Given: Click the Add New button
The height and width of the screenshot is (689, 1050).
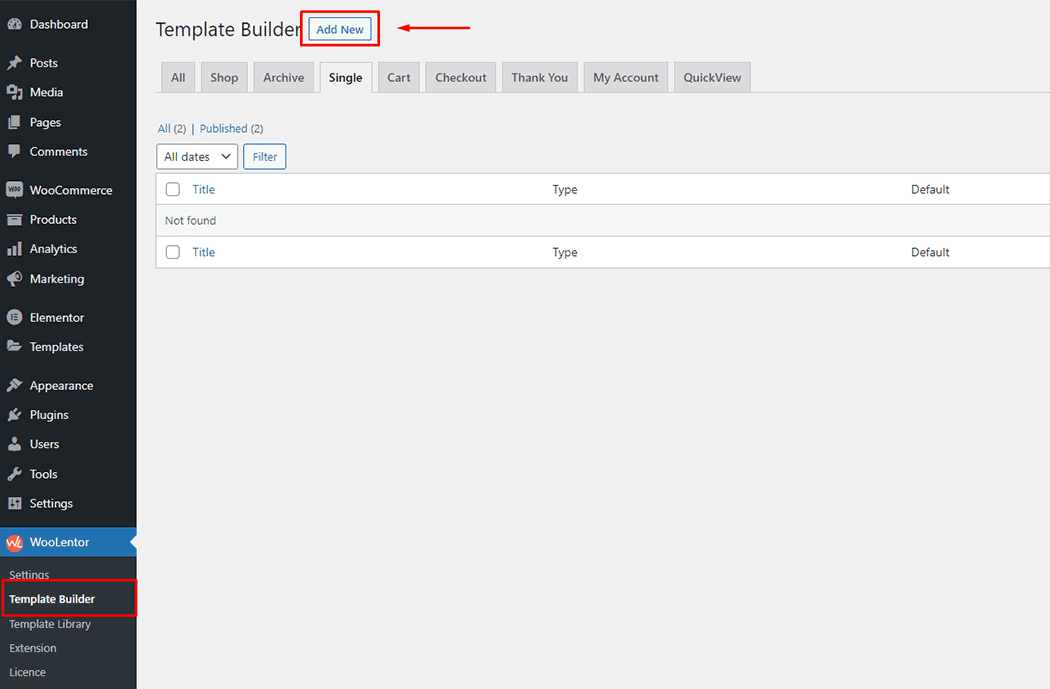Looking at the screenshot, I should coord(339,29).
